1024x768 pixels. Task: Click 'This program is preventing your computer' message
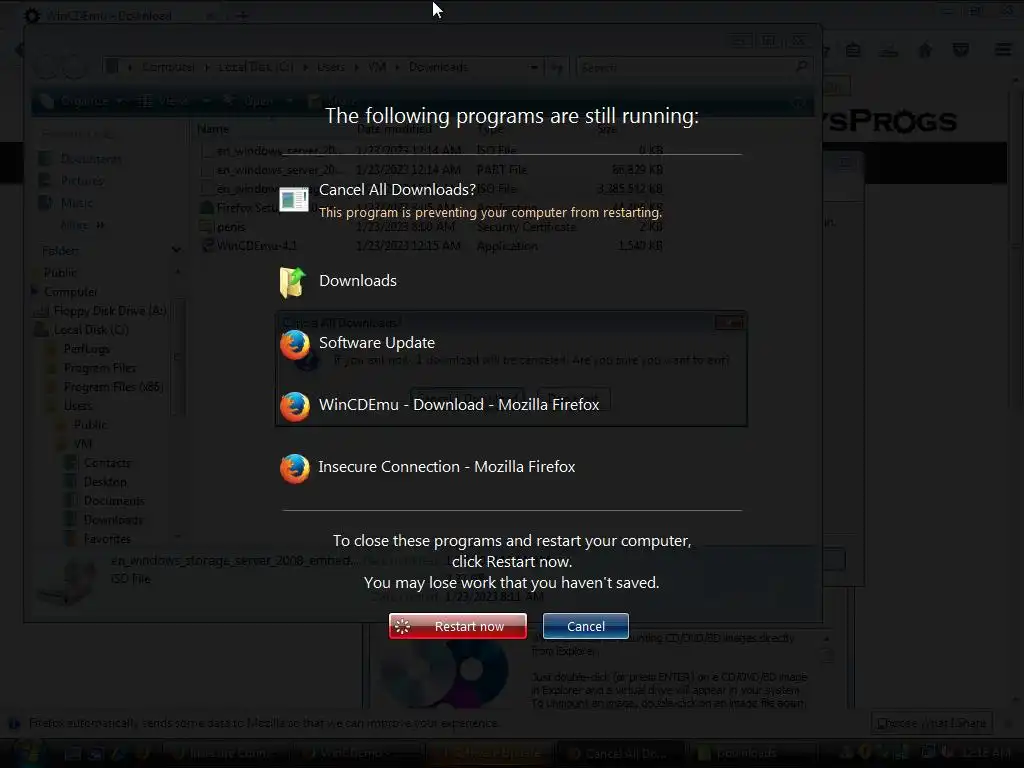(x=490, y=212)
